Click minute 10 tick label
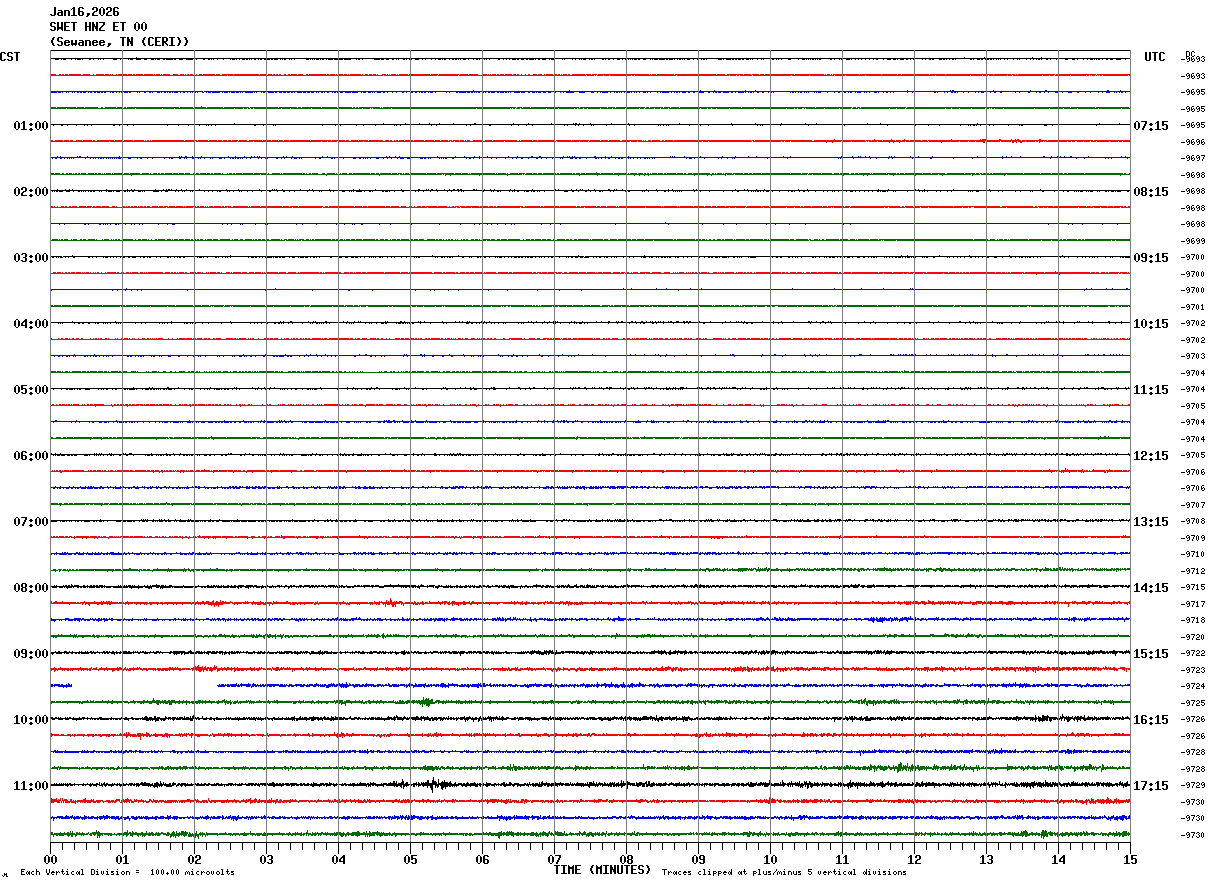Image resolution: width=1210 pixels, height=886 pixels. (770, 859)
